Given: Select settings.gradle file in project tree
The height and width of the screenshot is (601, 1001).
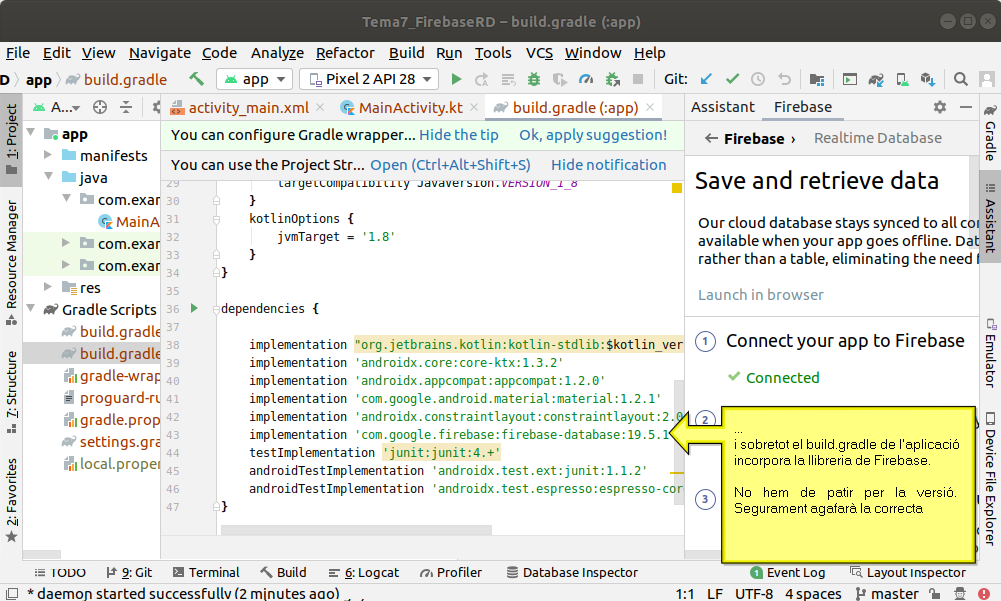Looking at the screenshot, I should [111, 441].
